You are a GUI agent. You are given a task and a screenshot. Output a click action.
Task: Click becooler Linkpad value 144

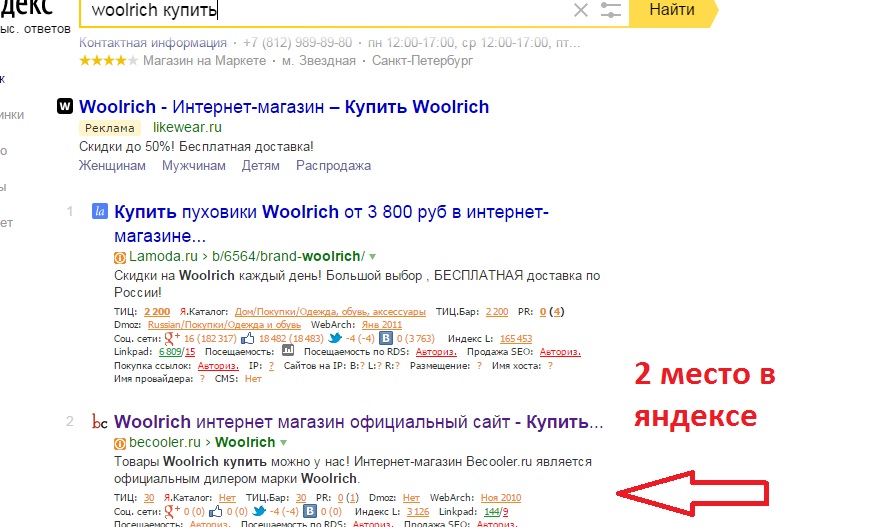tap(492, 512)
